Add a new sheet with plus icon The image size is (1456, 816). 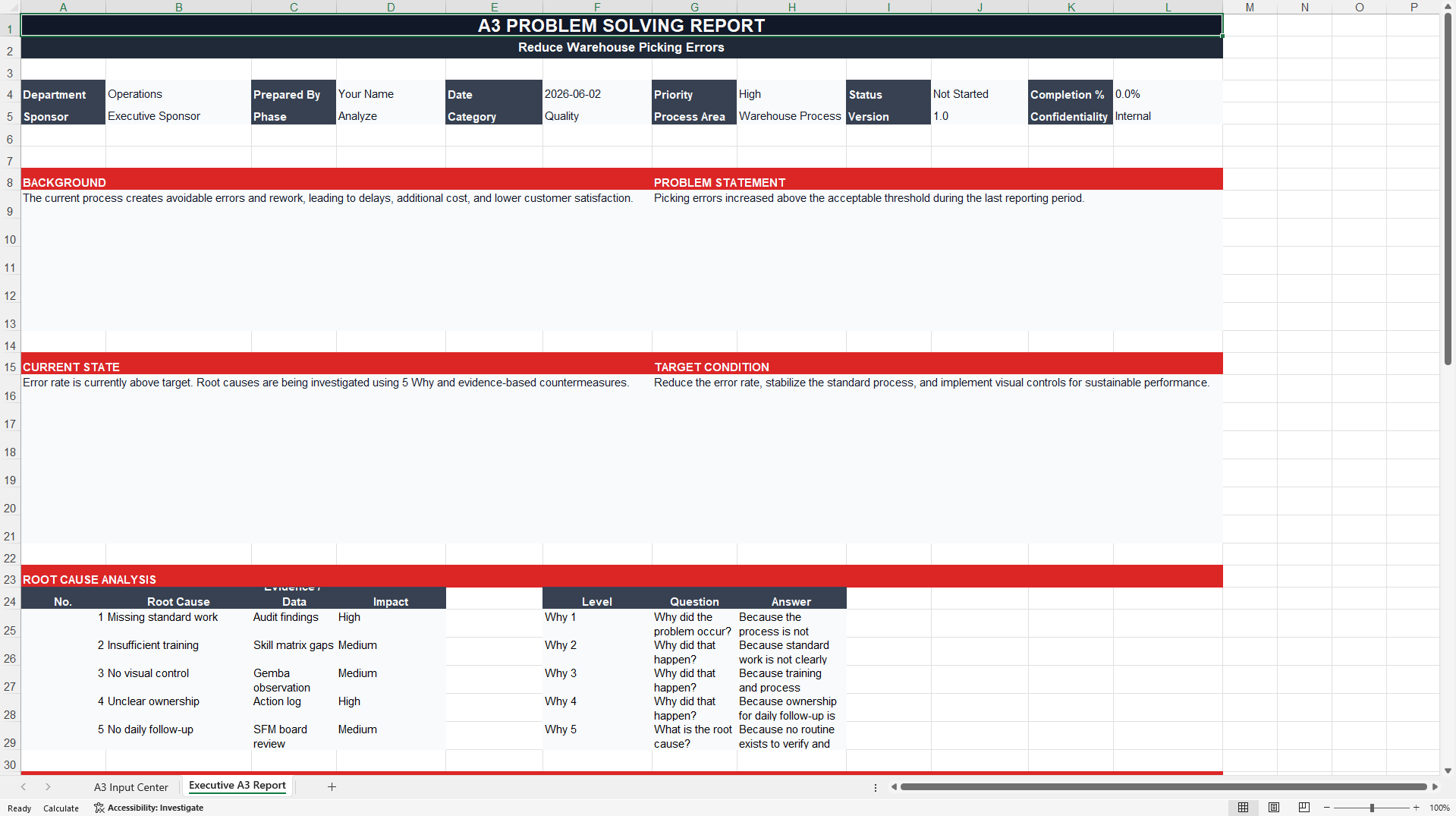click(332, 786)
